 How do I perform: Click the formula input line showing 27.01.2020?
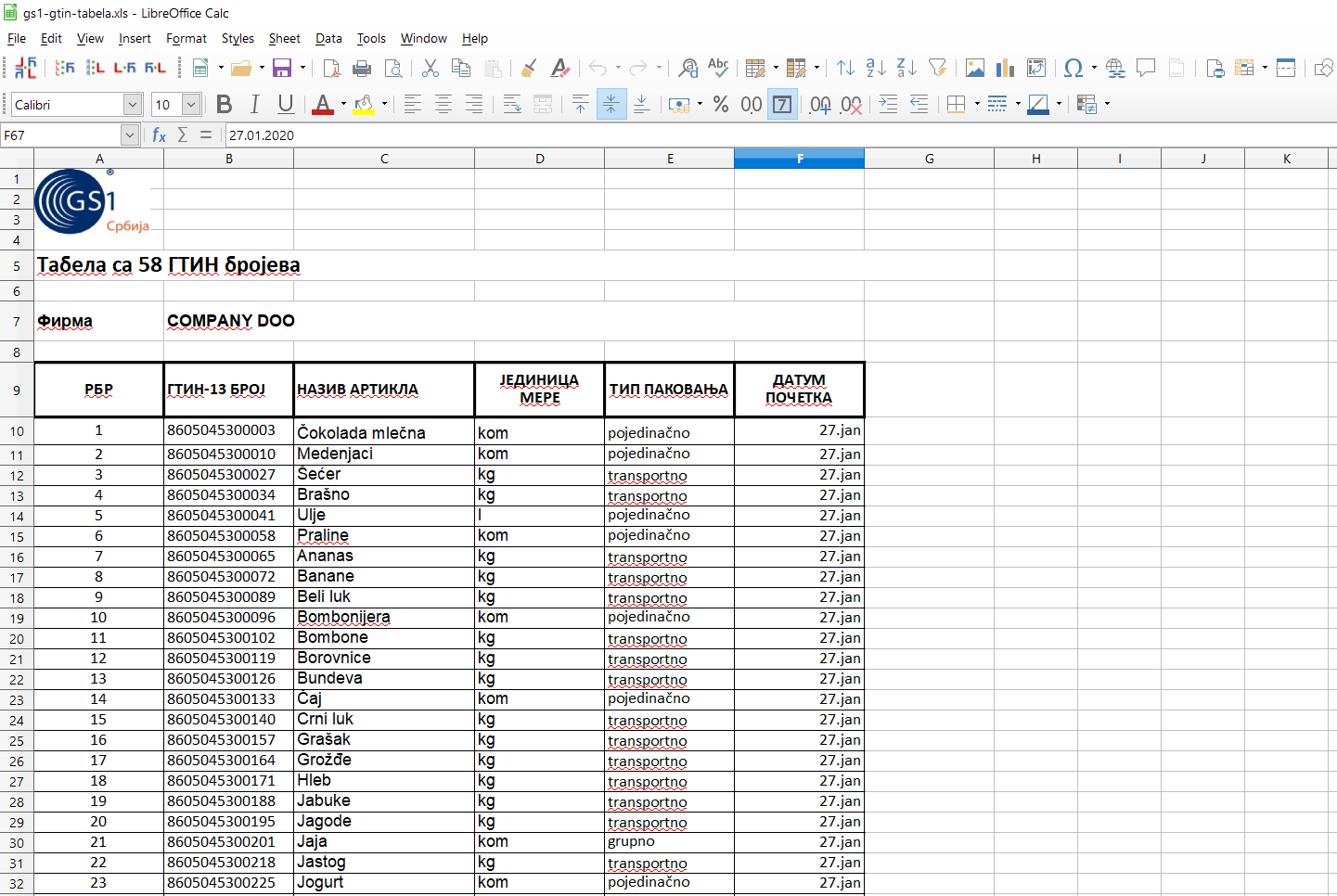coord(779,135)
